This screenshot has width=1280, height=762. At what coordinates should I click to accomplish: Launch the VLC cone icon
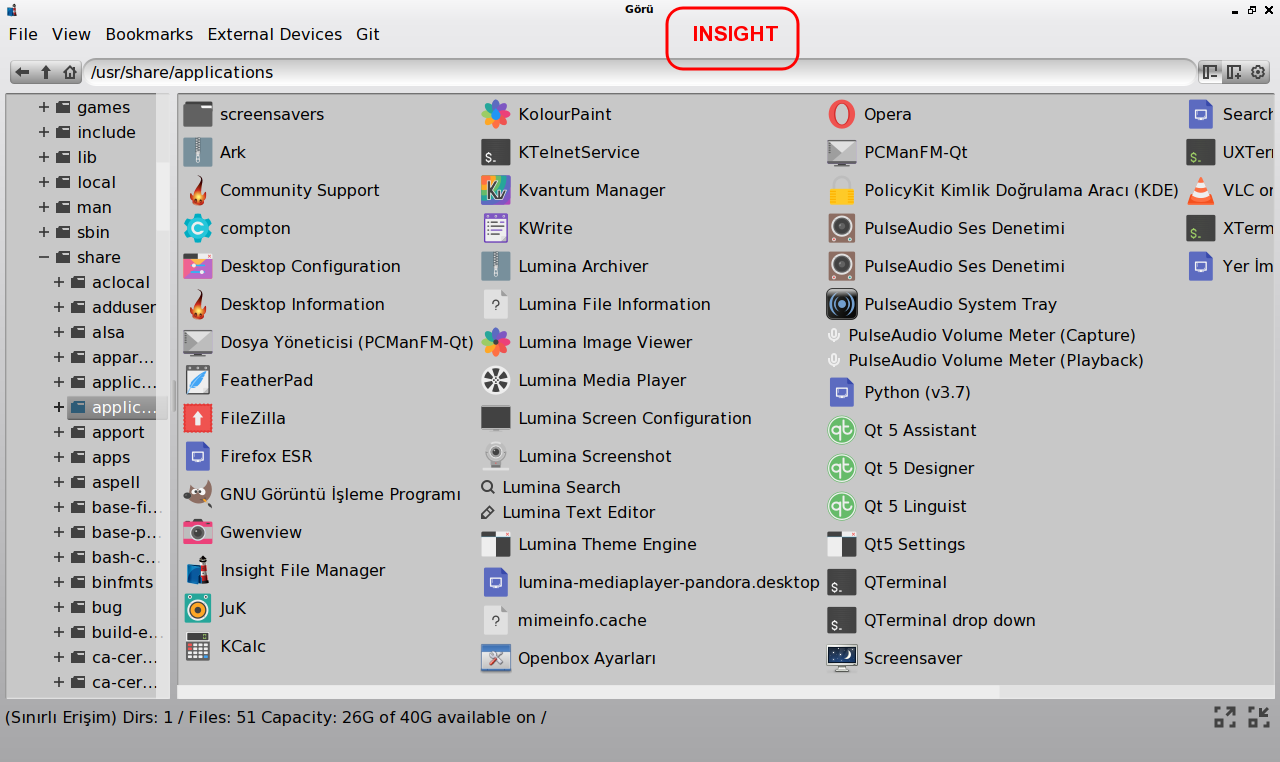[1200, 190]
